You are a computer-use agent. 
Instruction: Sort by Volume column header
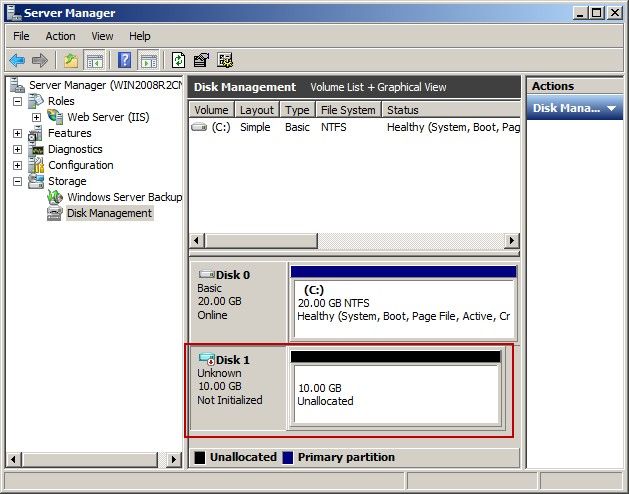(211, 110)
